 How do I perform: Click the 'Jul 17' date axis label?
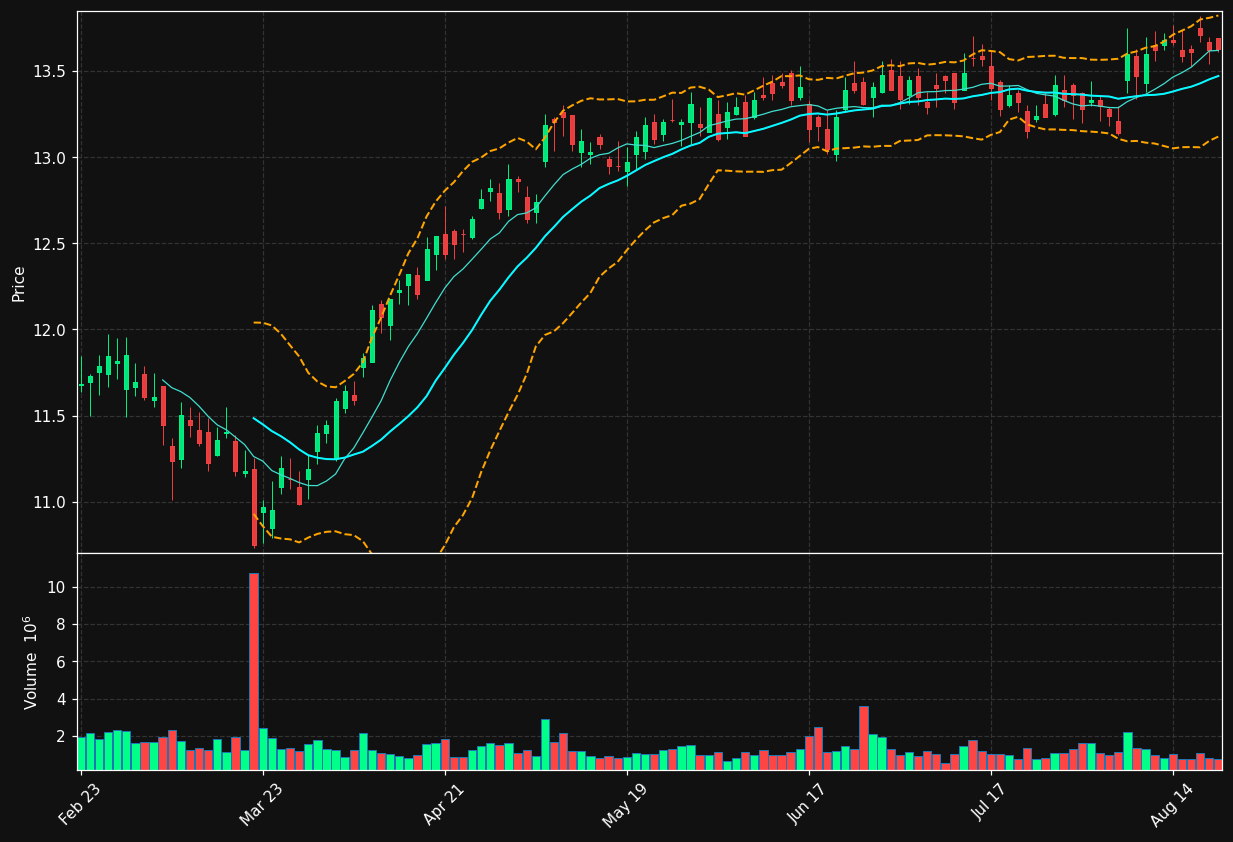tap(989, 805)
